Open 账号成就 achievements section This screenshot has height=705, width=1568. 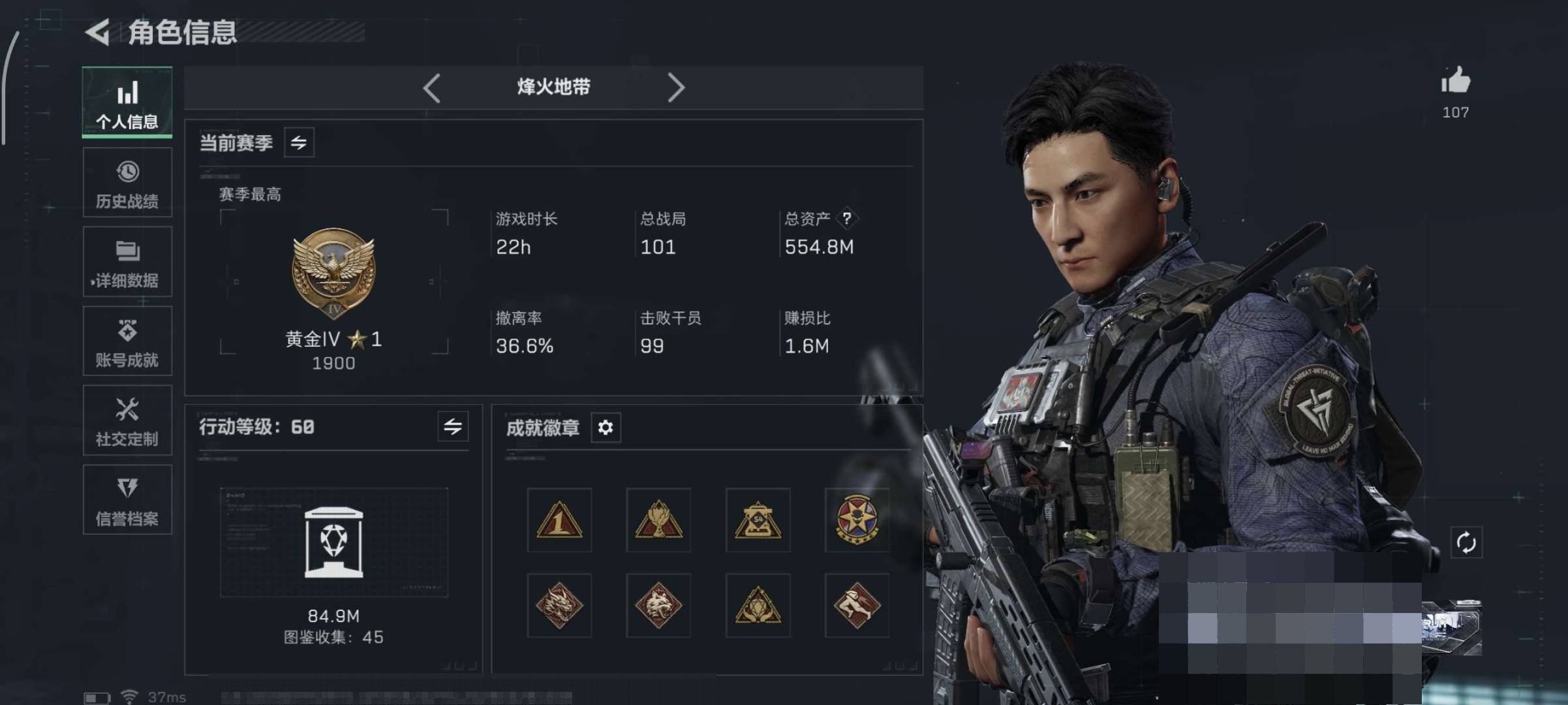pyautogui.click(x=127, y=341)
